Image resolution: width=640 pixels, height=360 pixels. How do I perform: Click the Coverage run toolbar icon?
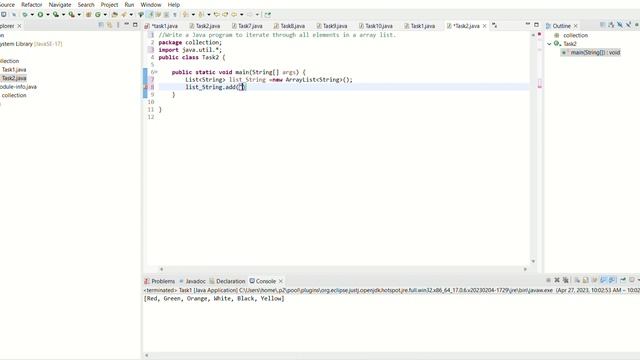56,15
